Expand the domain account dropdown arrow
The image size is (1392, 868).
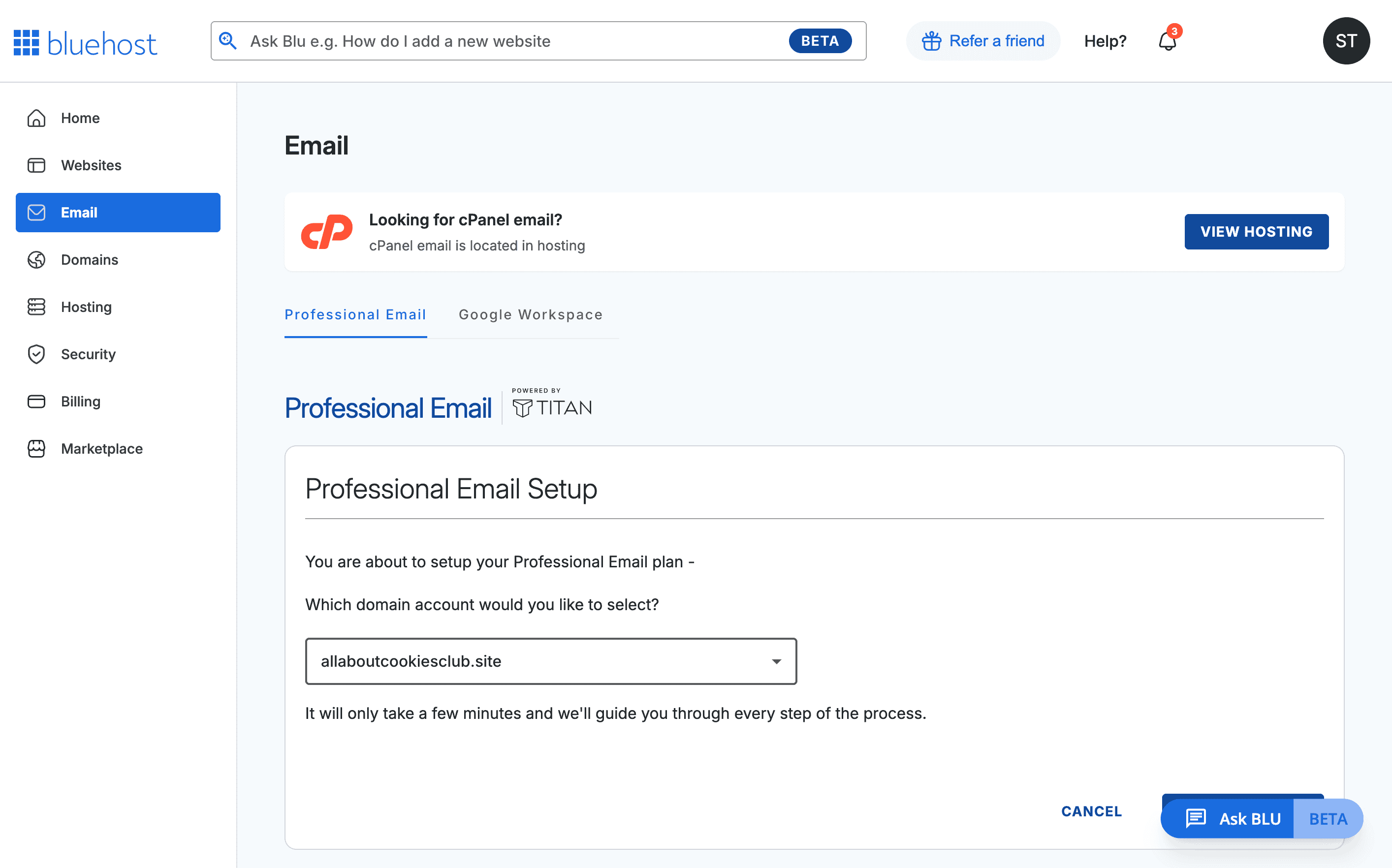tap(776, 661)
